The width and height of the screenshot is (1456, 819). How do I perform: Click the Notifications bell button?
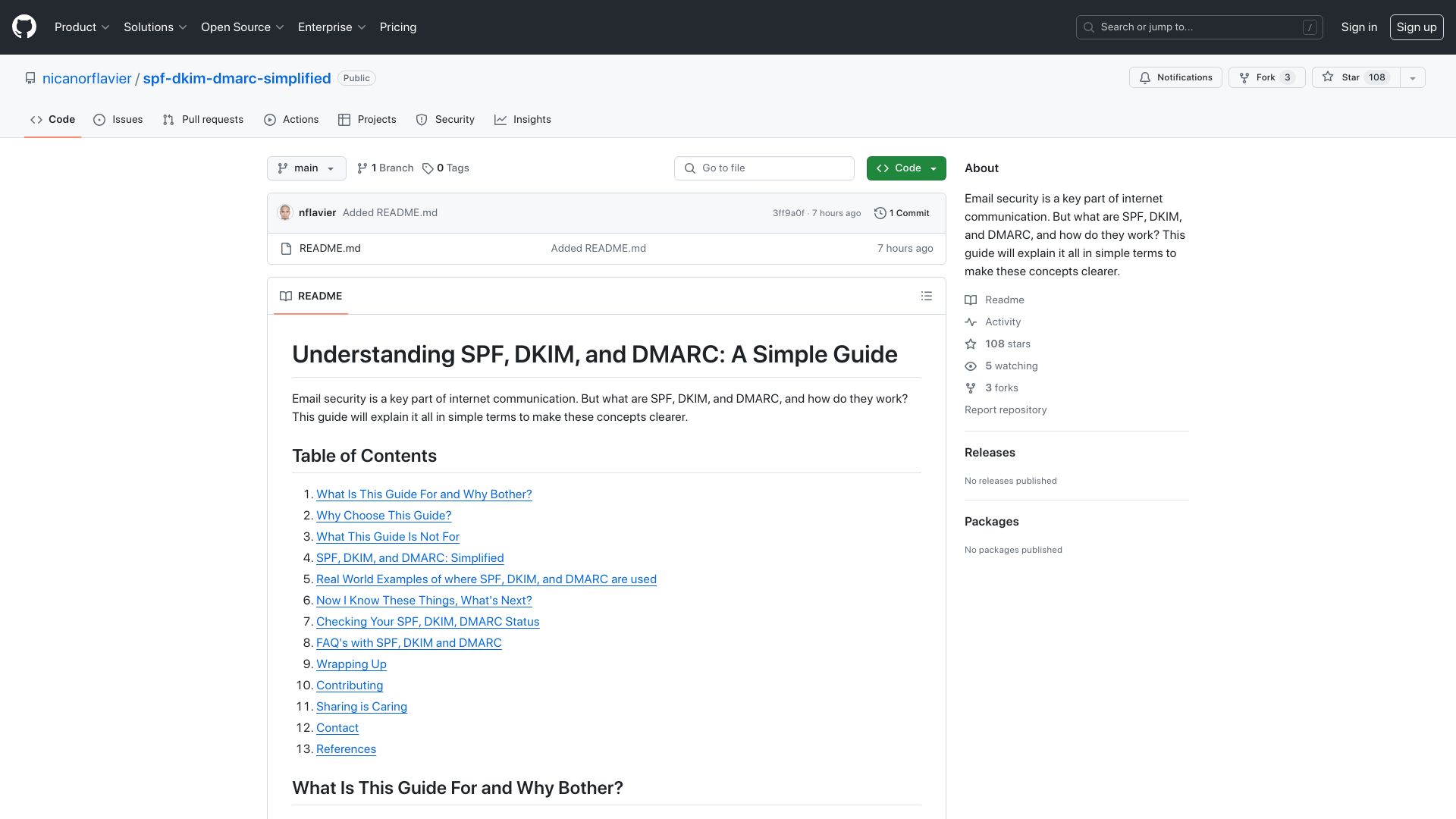[x=1175, y=77]
